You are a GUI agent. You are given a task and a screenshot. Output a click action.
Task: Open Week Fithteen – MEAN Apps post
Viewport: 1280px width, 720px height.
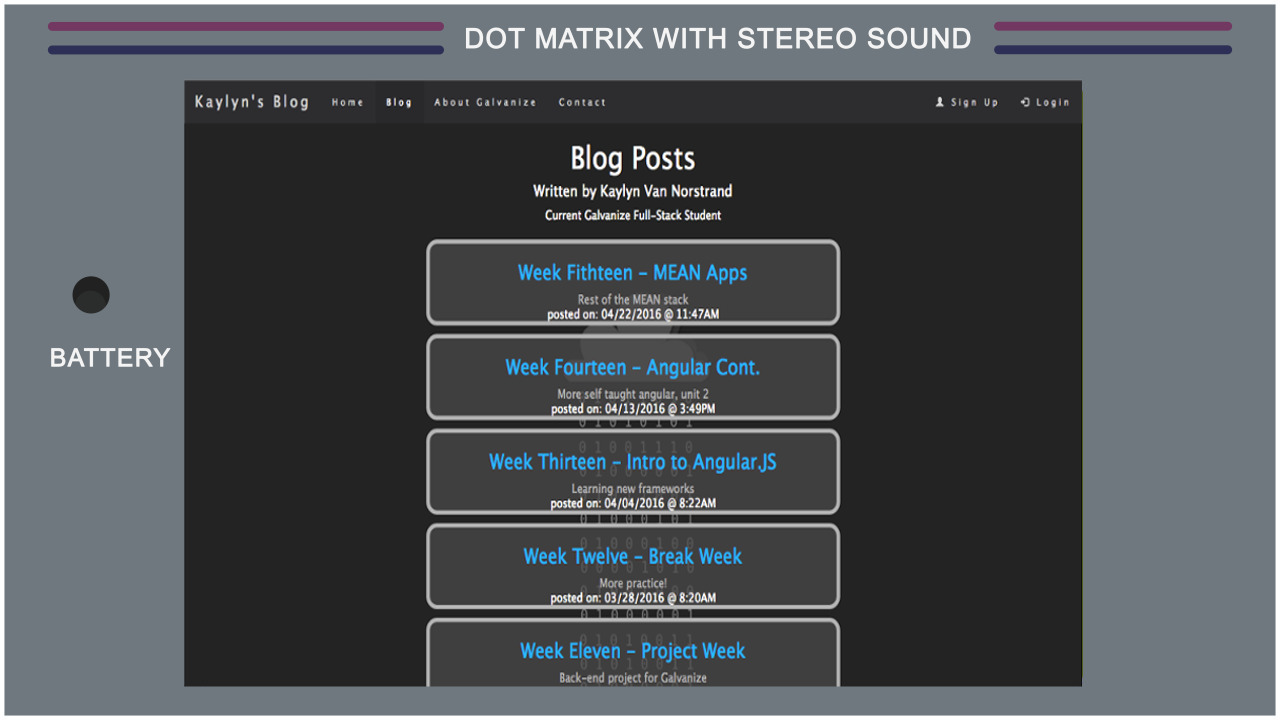(632, 273)
